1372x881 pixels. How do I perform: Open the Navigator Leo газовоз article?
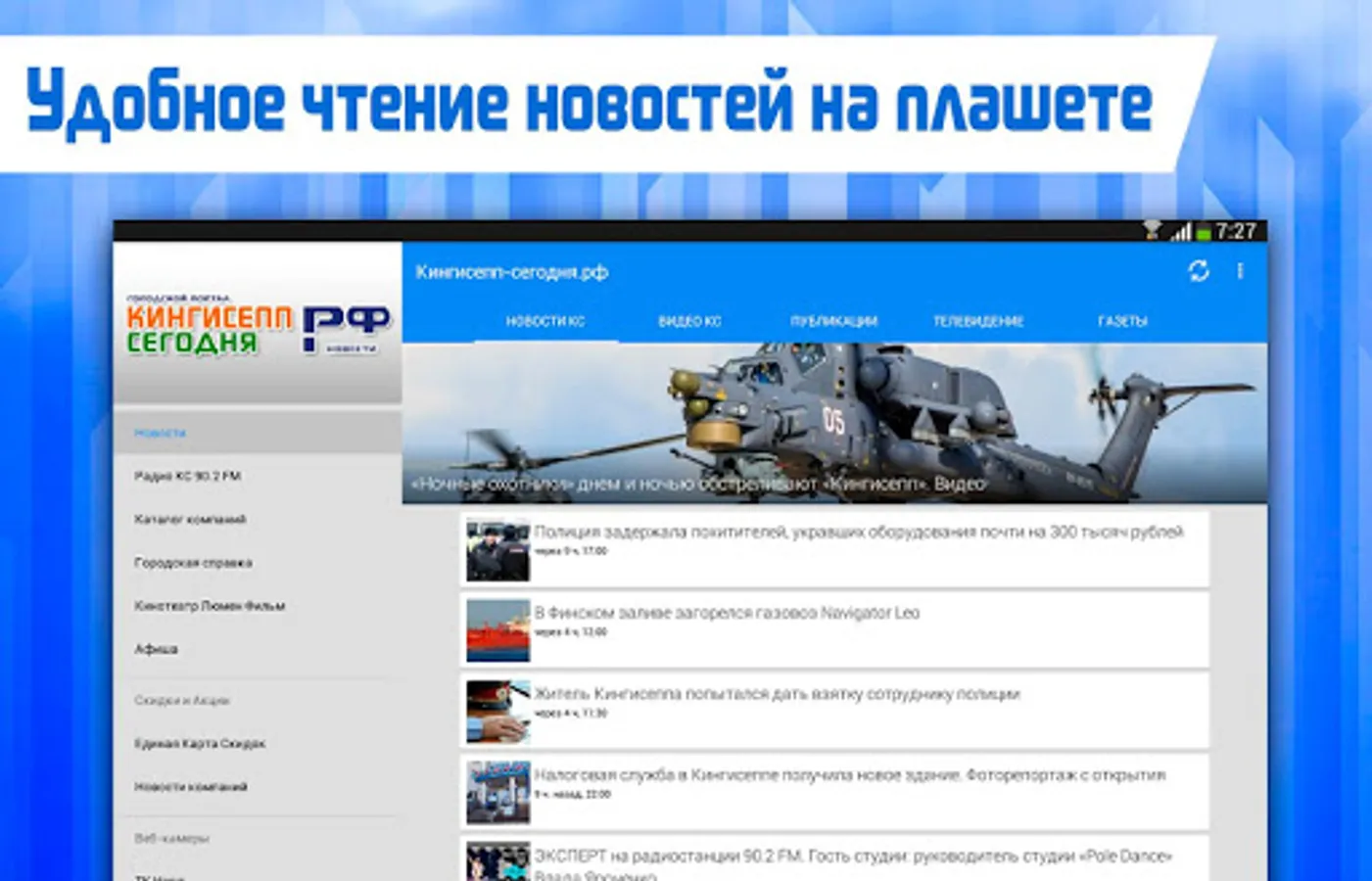pyautogui.click(x=834, y=629)
